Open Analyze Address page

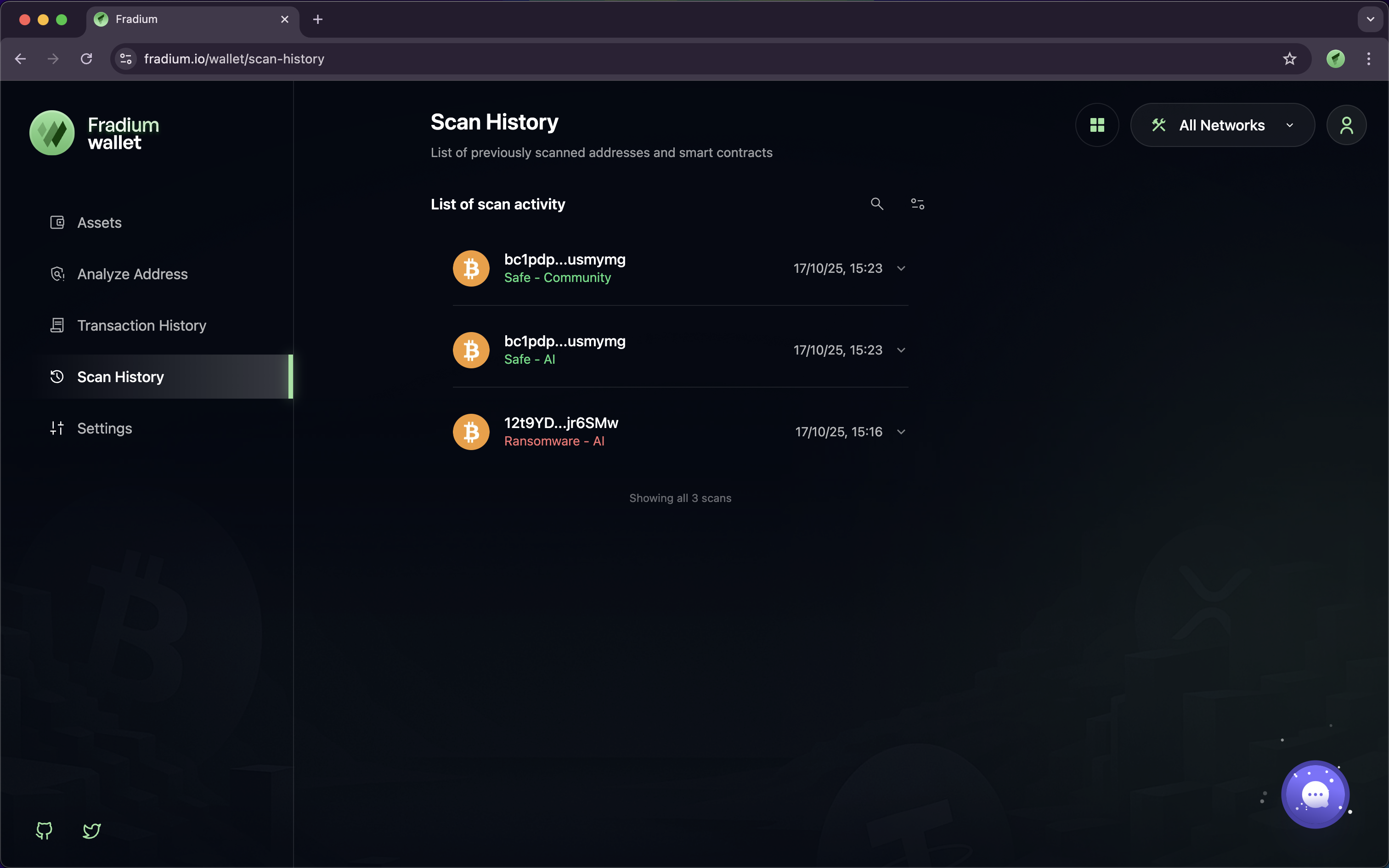[132, 275]
